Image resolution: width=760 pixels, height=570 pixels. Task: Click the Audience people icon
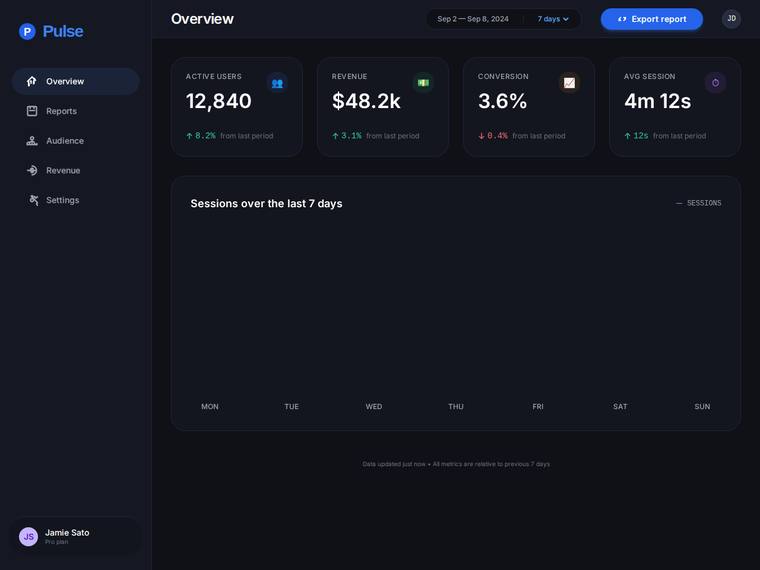(x=32, y=141)
